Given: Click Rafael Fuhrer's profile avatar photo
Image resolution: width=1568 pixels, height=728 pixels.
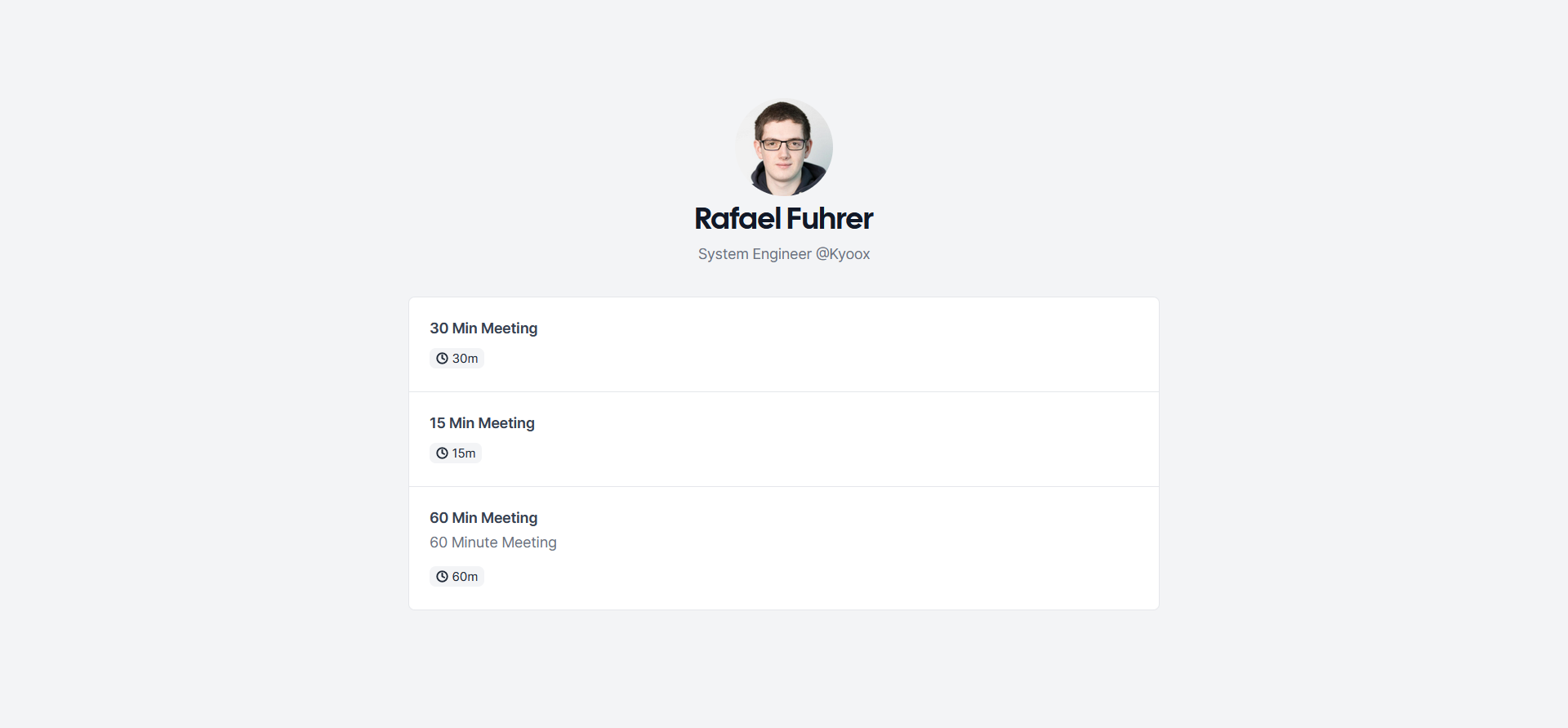Looking at the screenshot, I should tap(784, 147).
